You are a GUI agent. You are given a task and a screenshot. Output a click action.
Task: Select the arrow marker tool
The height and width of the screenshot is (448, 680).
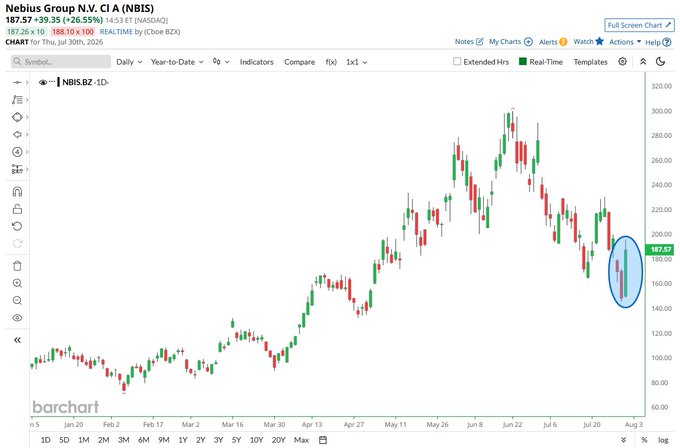[17, 134]
